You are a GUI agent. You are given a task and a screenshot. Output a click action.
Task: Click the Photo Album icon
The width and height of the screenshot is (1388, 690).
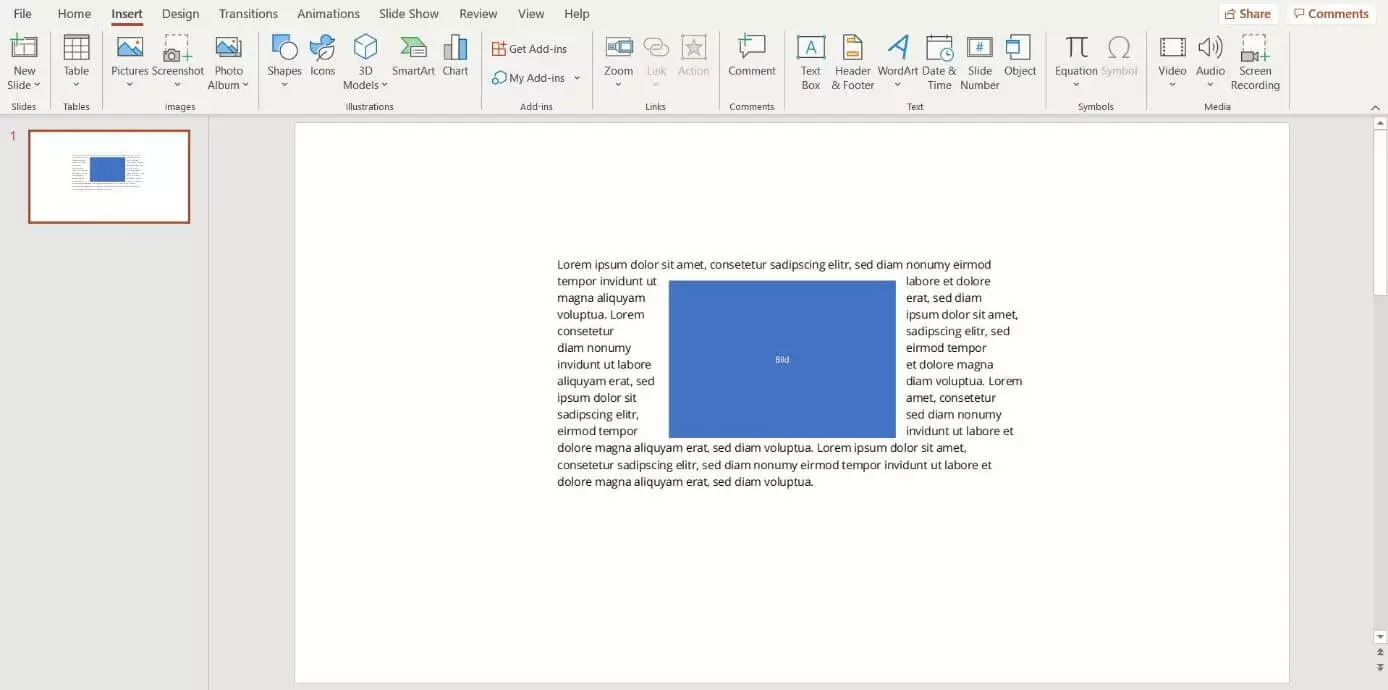tap(229, 48)
